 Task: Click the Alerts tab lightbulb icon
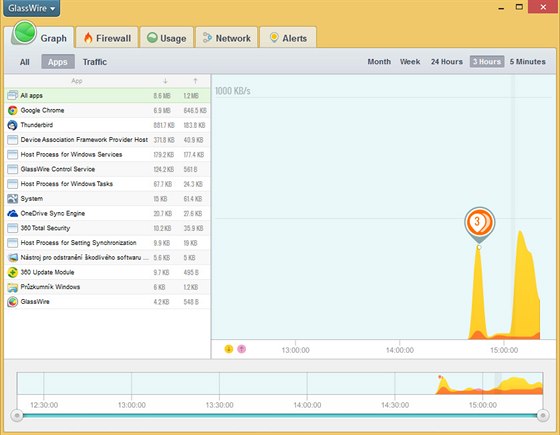pyautogui.click(x=274, y=38)
